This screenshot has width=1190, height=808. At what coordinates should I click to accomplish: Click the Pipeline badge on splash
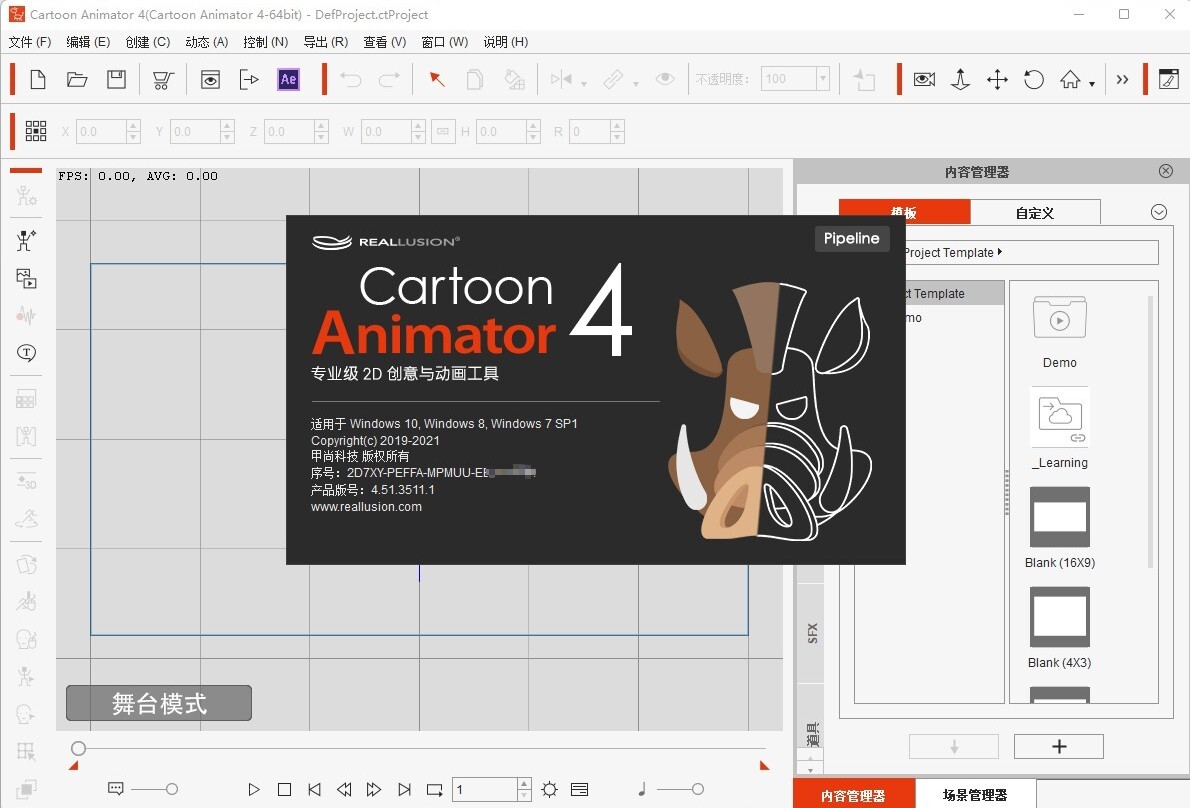(x=852, y=238)
